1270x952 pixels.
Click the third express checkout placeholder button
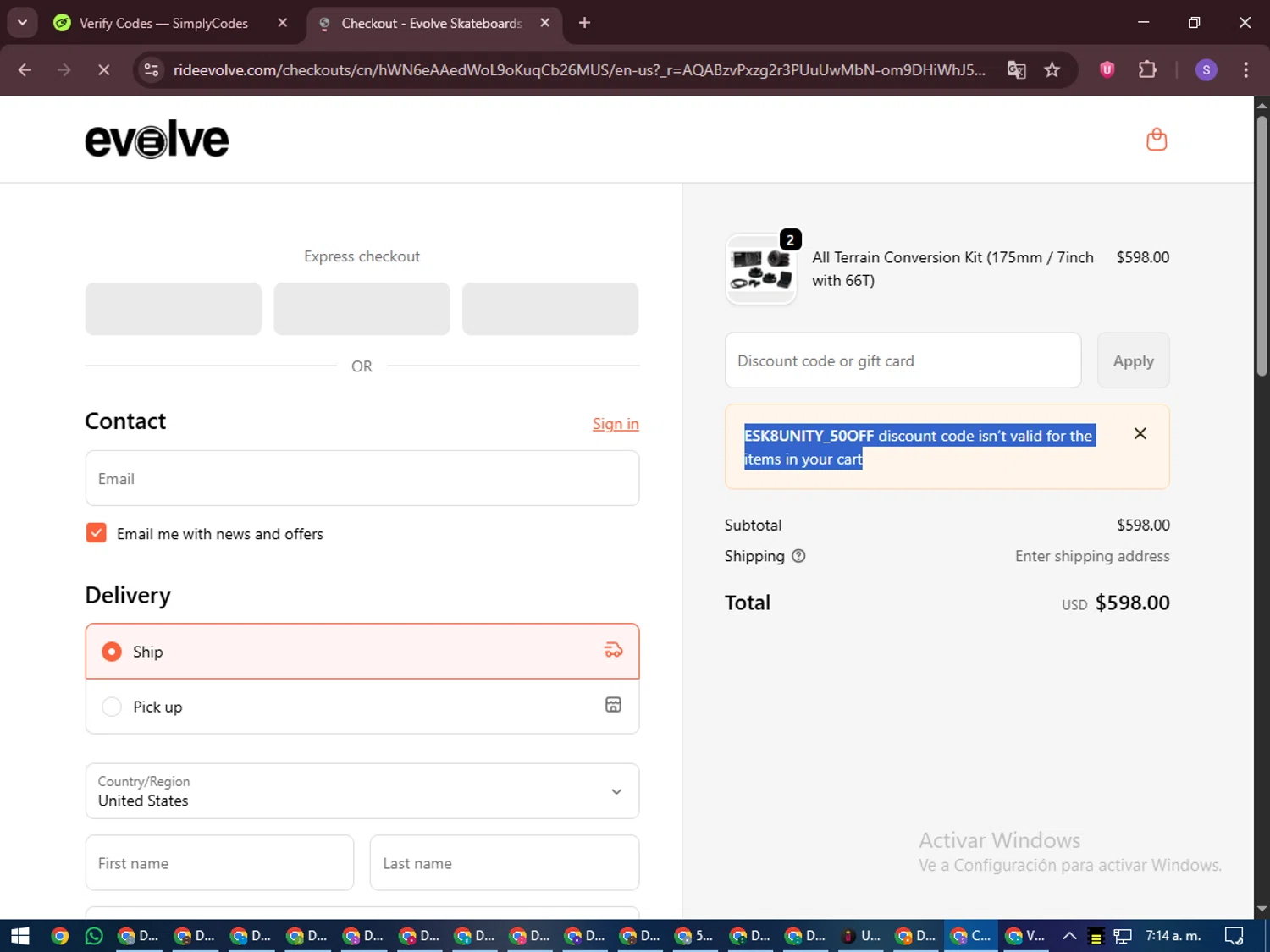(550, 309)
